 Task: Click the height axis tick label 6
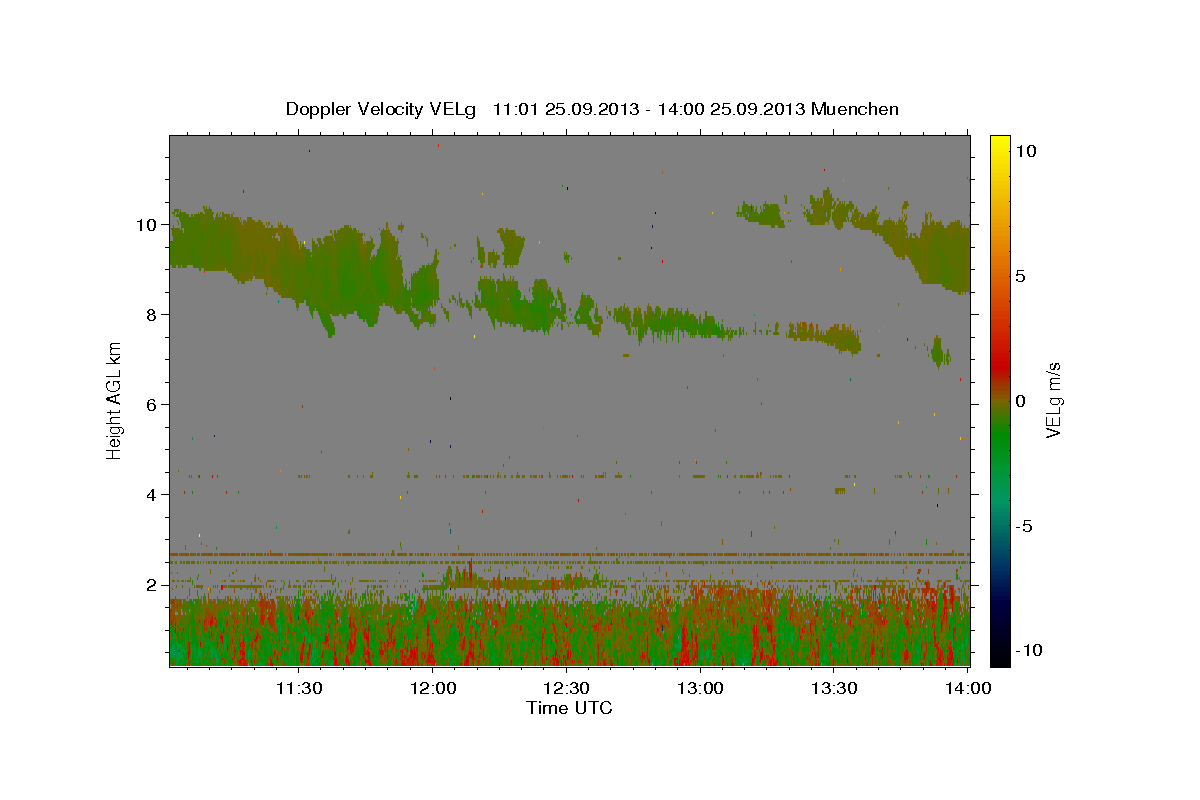[x=153, y=405]
